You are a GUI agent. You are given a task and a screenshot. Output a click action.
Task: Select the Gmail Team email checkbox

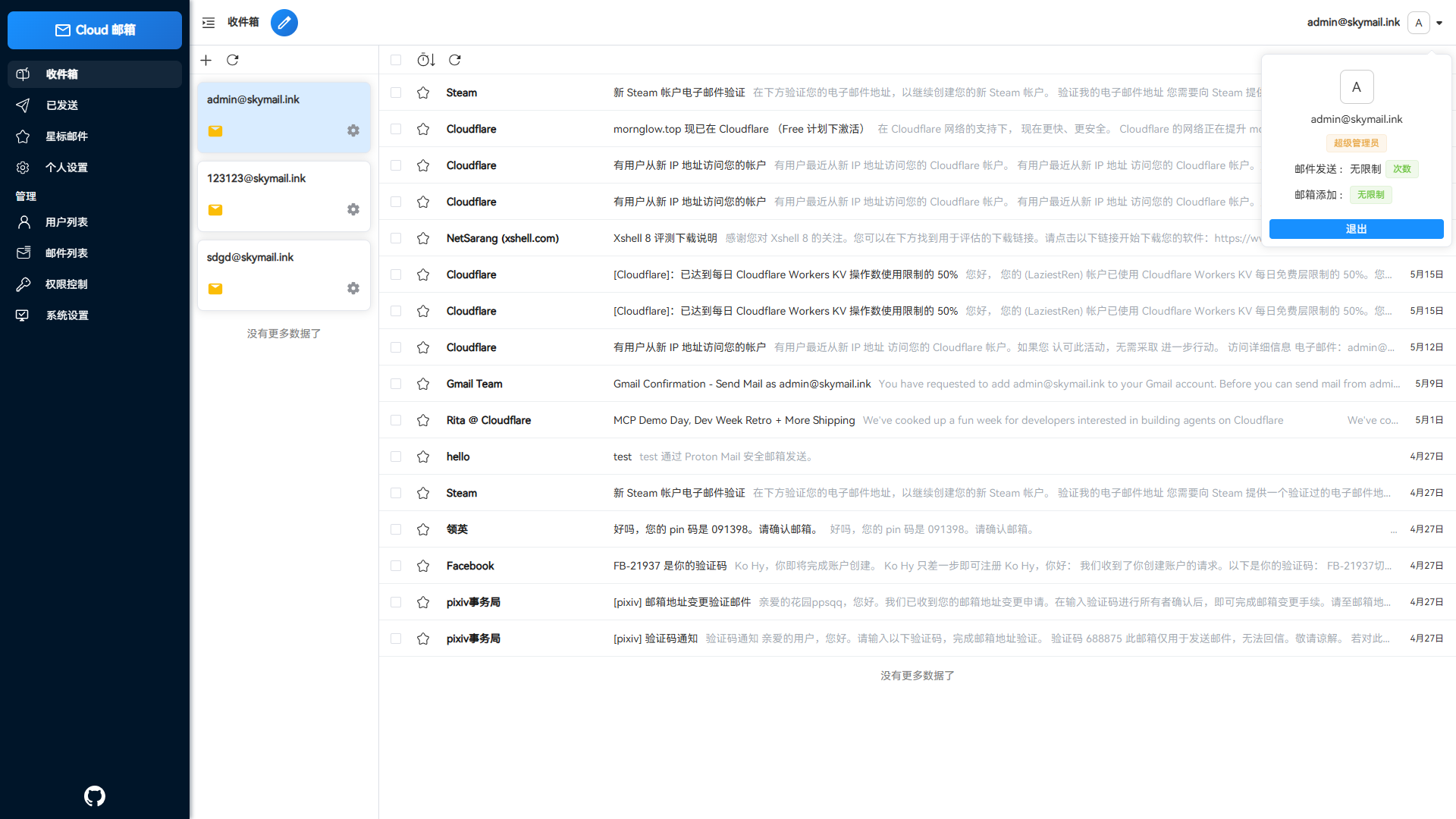396,384
